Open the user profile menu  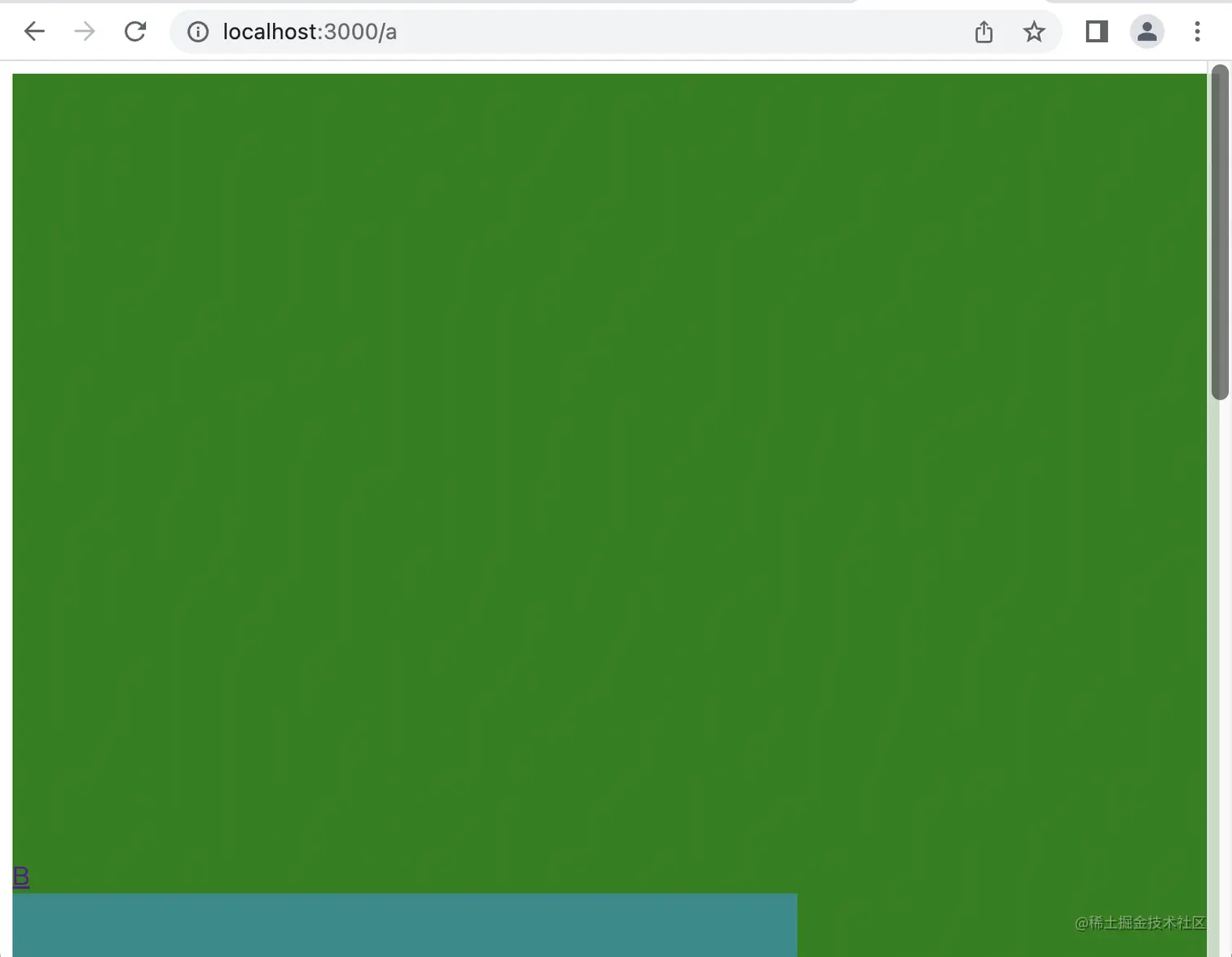coord(1147,32)
